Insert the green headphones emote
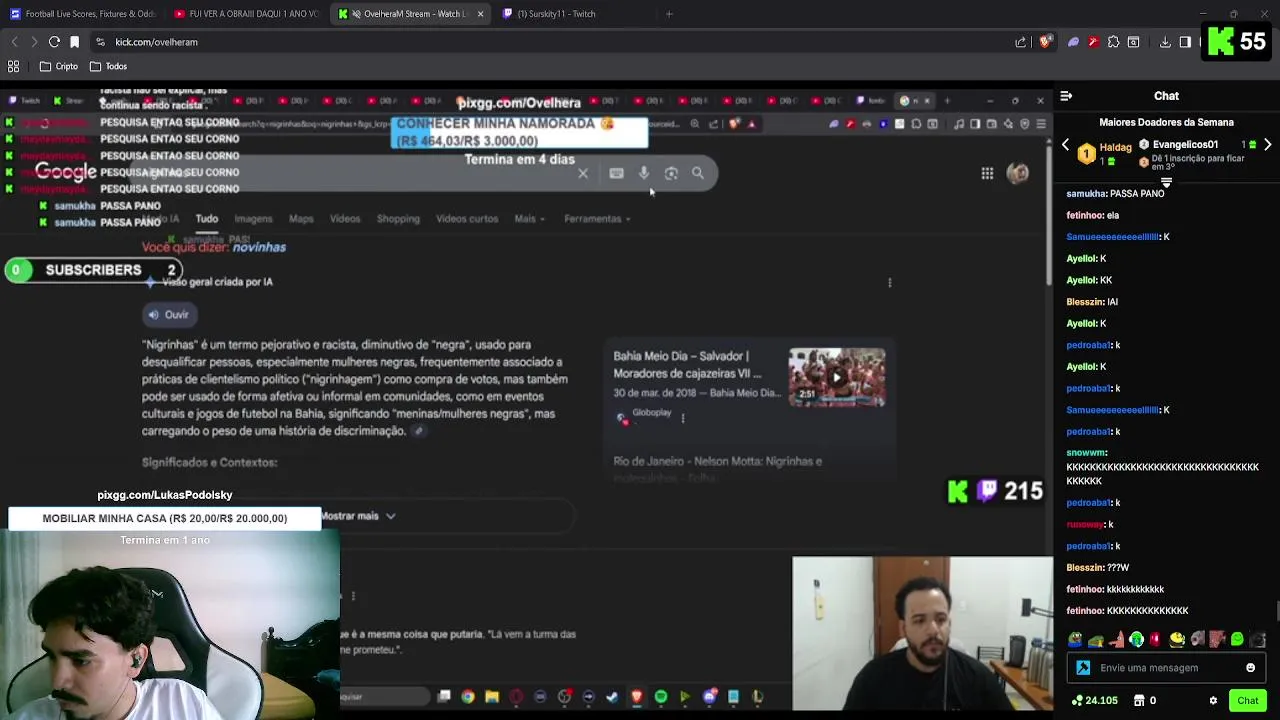Viewport: 1280px width, 720px height. (x=1136, y=639)
